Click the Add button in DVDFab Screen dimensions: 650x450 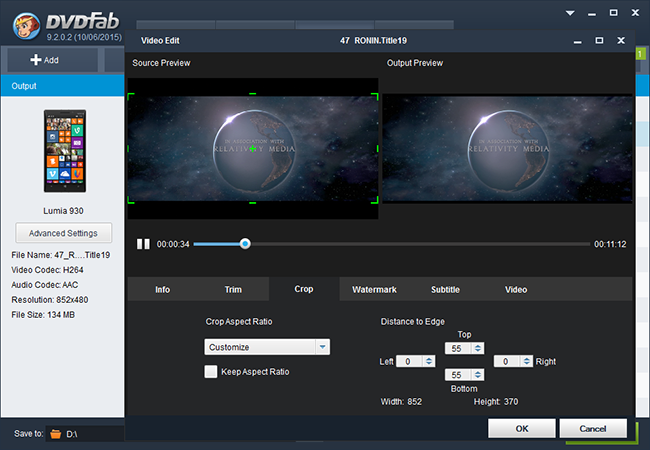click(53, 60)
